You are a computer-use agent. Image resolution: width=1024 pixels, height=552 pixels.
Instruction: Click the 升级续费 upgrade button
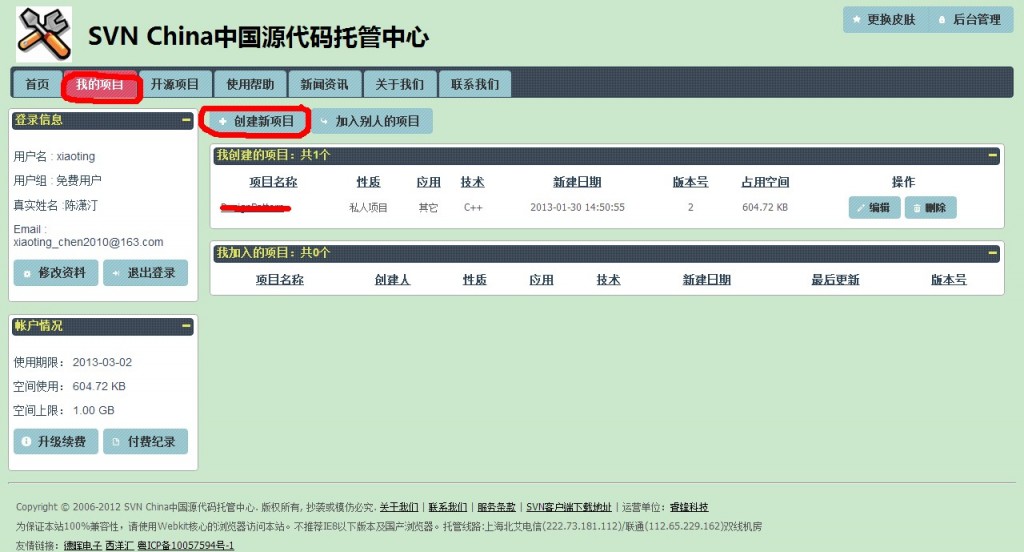(x=56, y=442)
